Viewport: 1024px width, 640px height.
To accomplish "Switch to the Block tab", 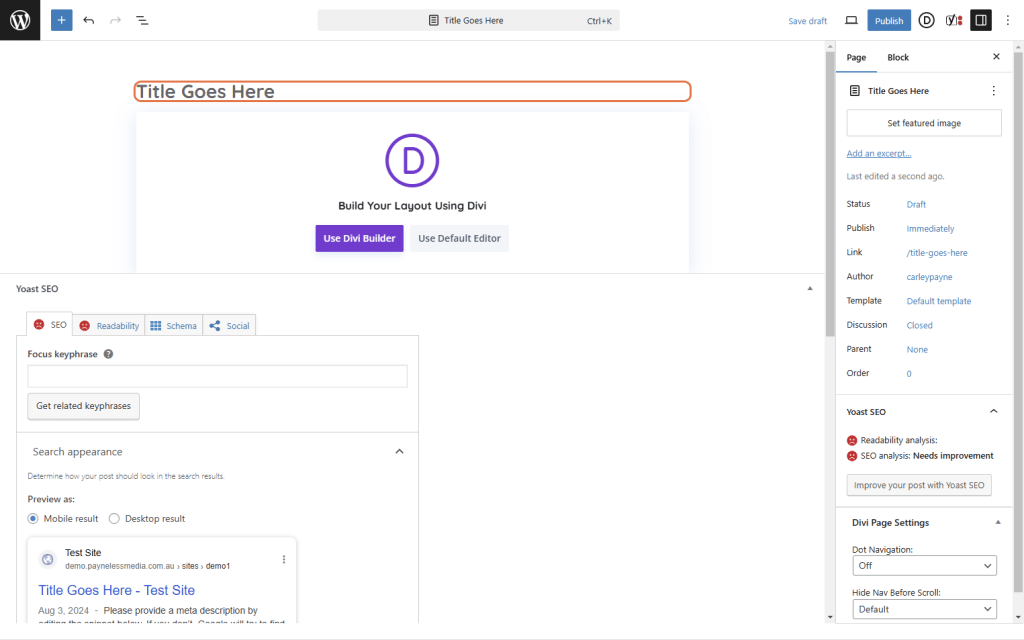I will coord(898,57).
